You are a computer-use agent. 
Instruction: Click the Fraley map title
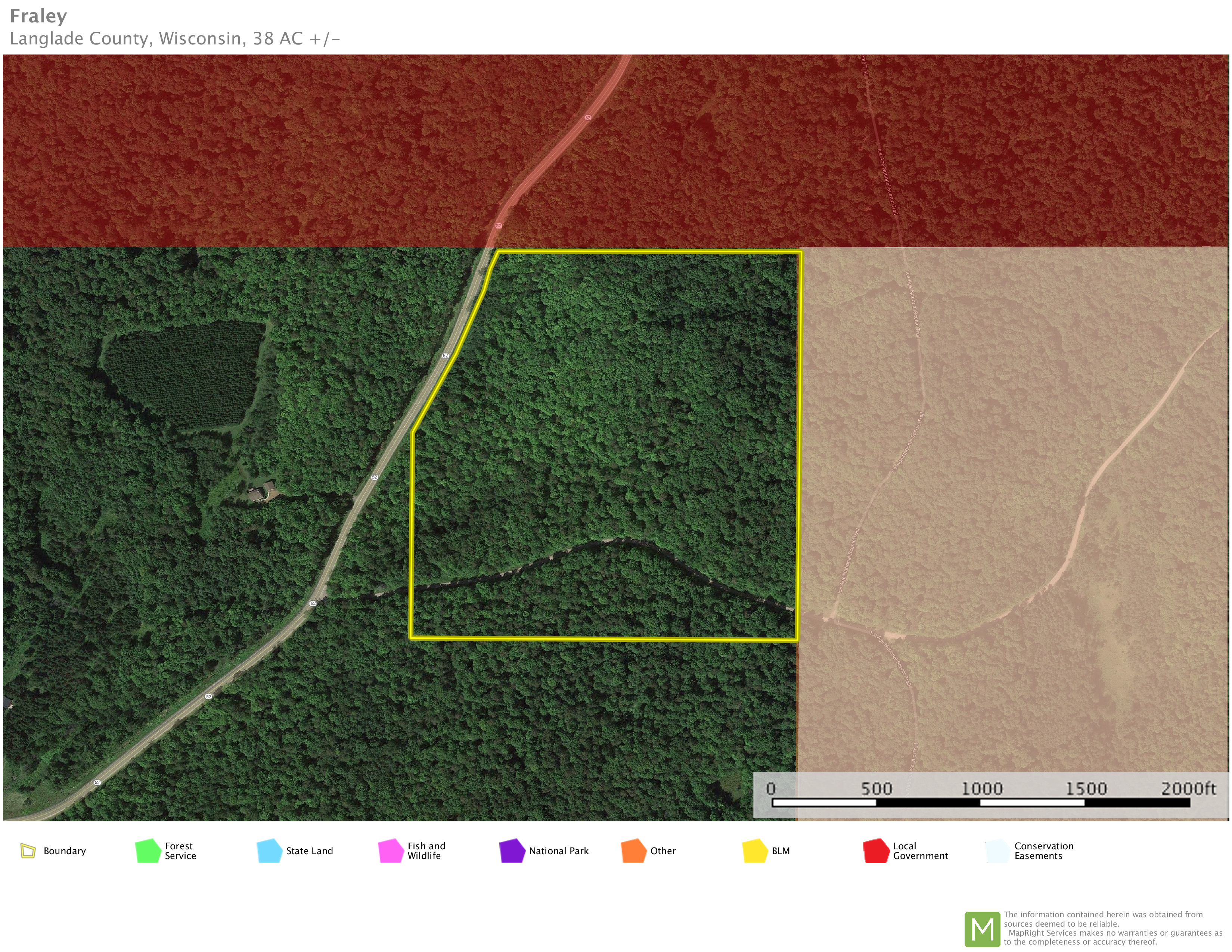pyautogui.click(x=38, y=16)
